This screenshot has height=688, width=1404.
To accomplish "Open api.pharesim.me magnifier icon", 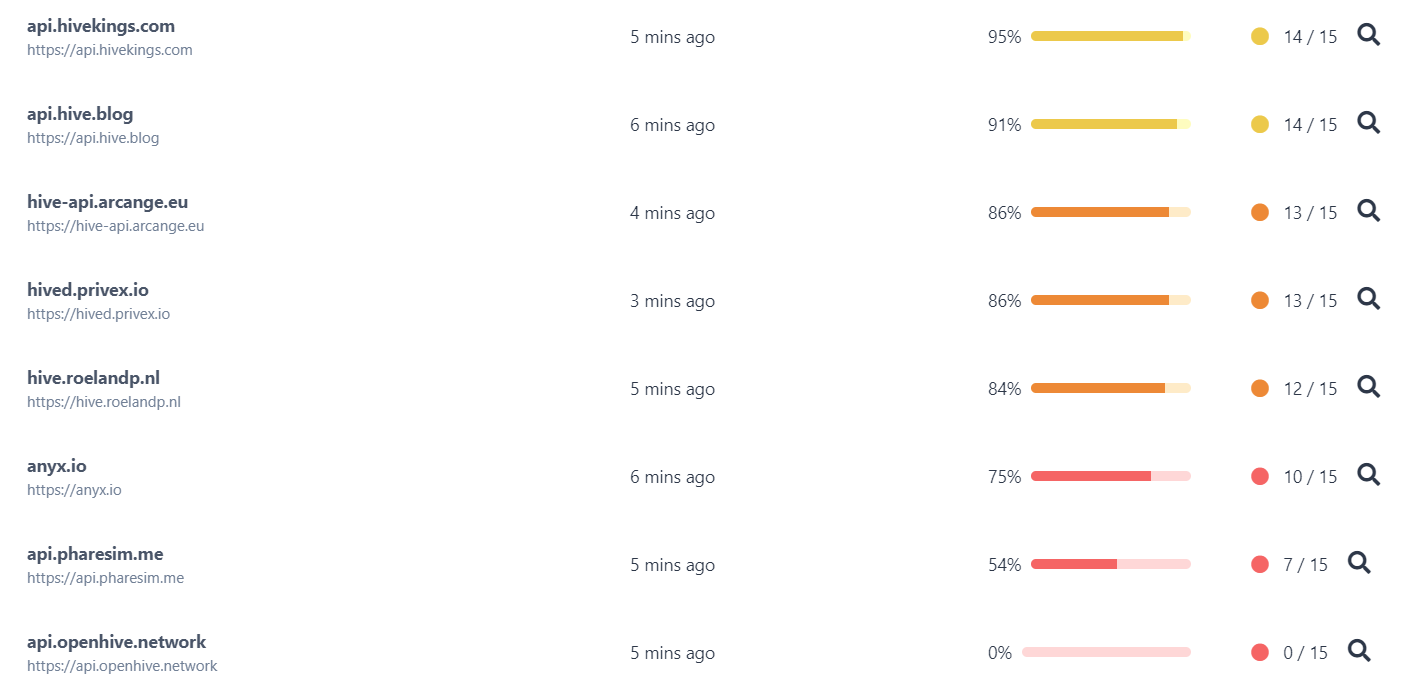I will coord(1359,563).
